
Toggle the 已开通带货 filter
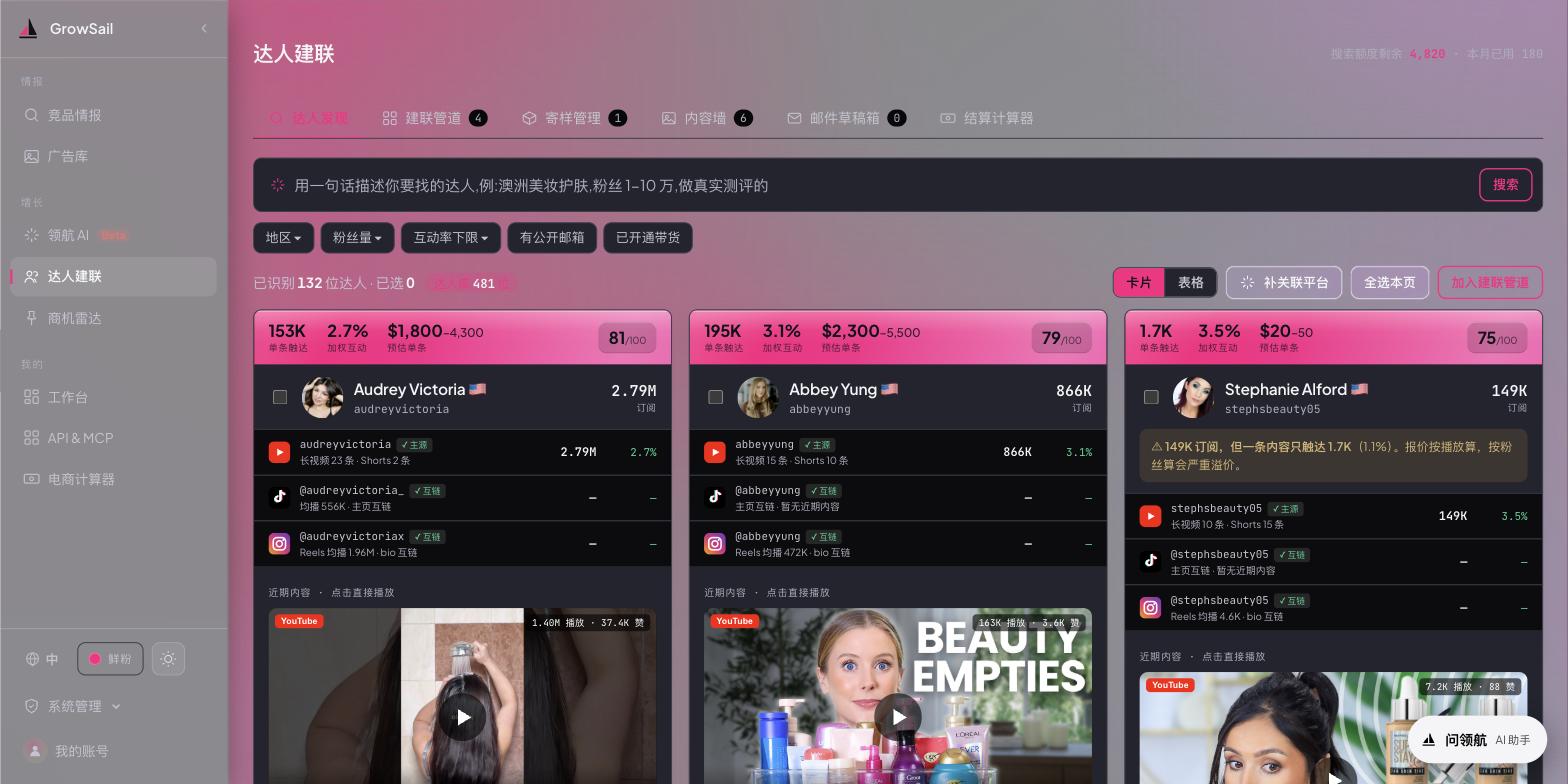coord(648,238)
